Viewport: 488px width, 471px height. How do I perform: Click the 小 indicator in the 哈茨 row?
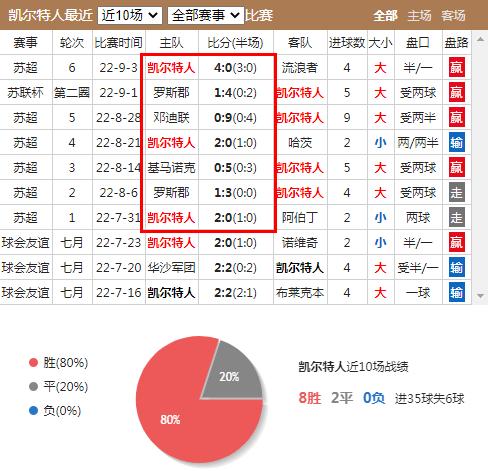point(380,143)
